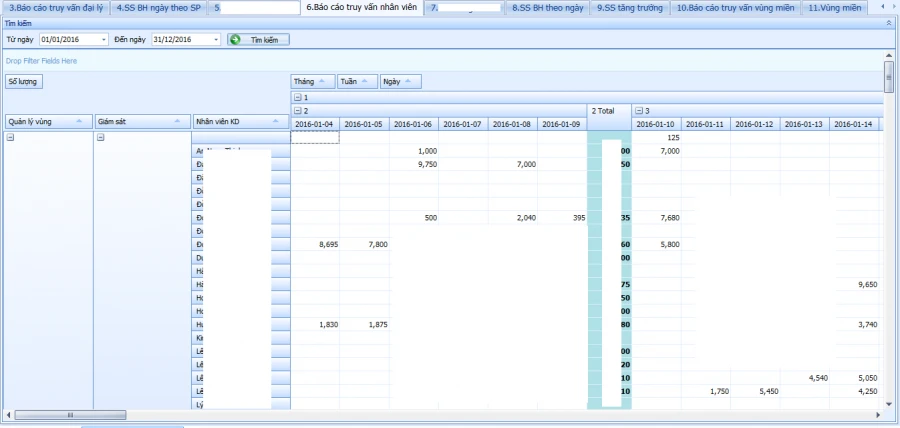Select the 2016-01-10 column header

tap(656, 124)
